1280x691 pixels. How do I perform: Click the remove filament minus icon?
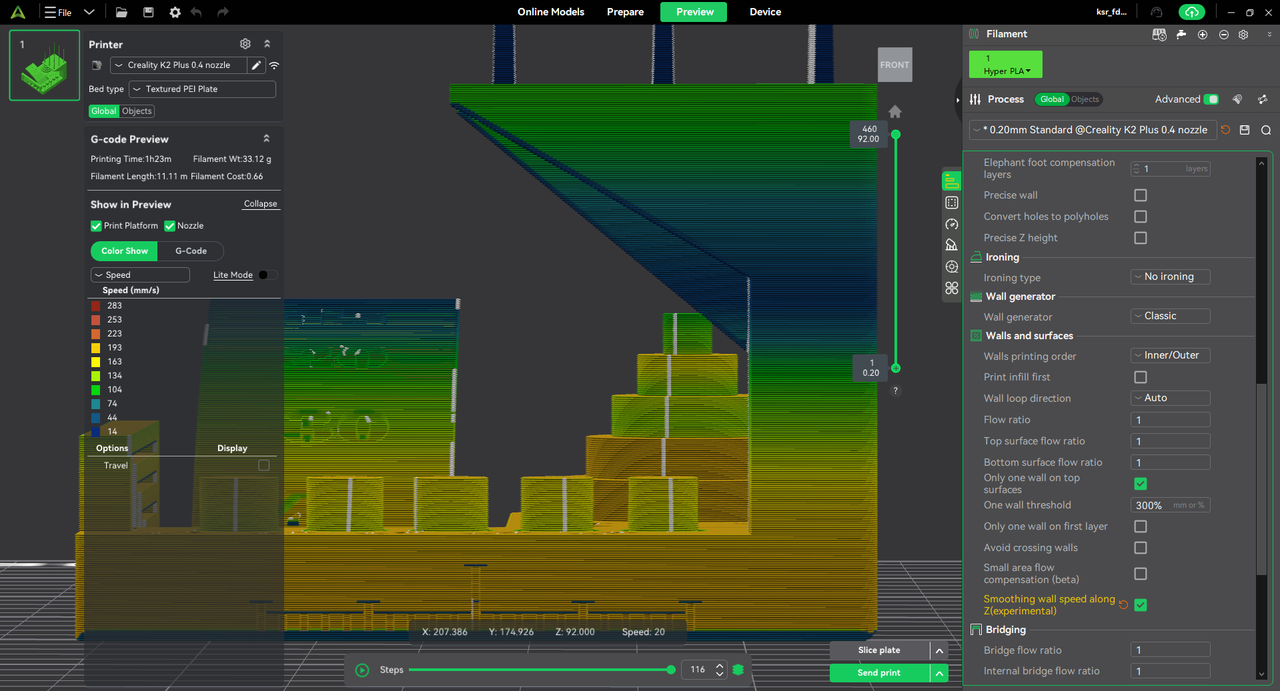pos(1223,34)
